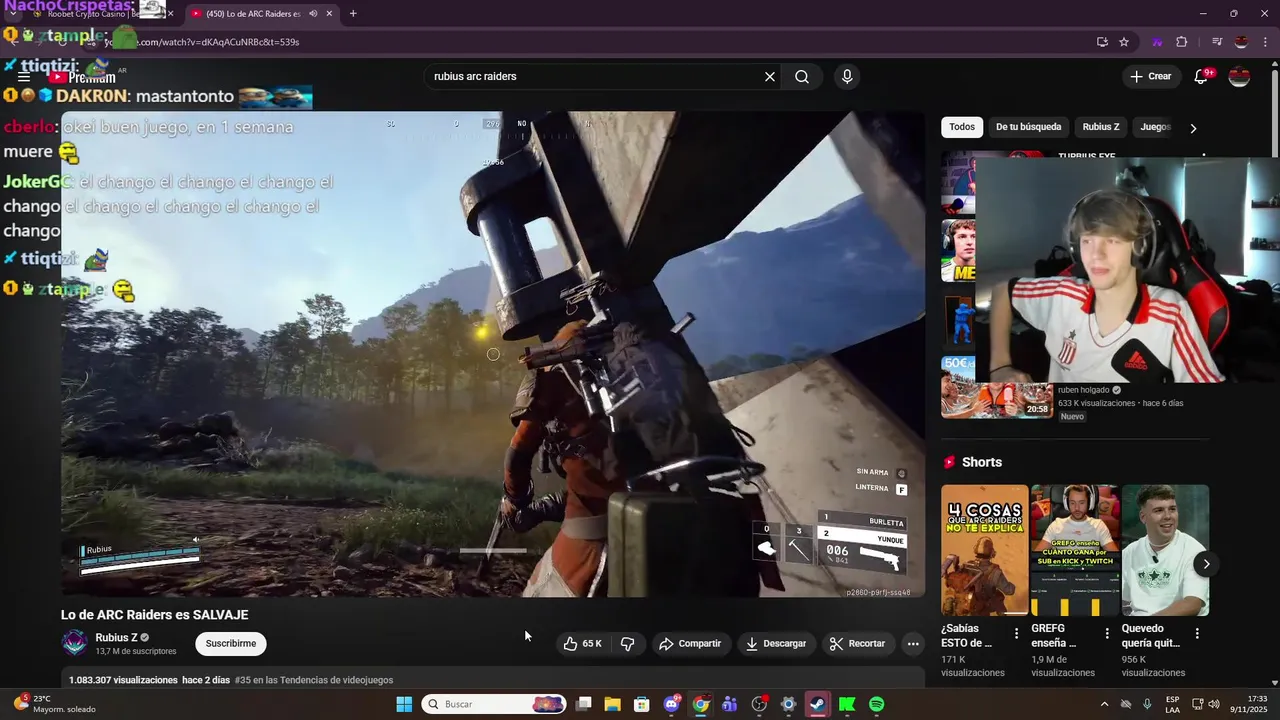The image size is (1280, 720).
Task: Download the video with Descargar
Action: (x=776, y=644)
